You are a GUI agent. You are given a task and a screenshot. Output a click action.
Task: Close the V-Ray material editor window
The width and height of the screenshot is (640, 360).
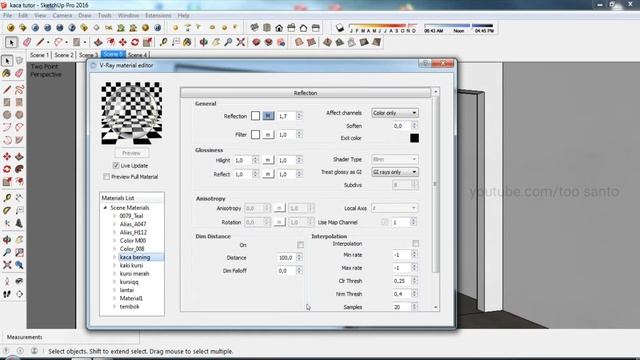443,63
